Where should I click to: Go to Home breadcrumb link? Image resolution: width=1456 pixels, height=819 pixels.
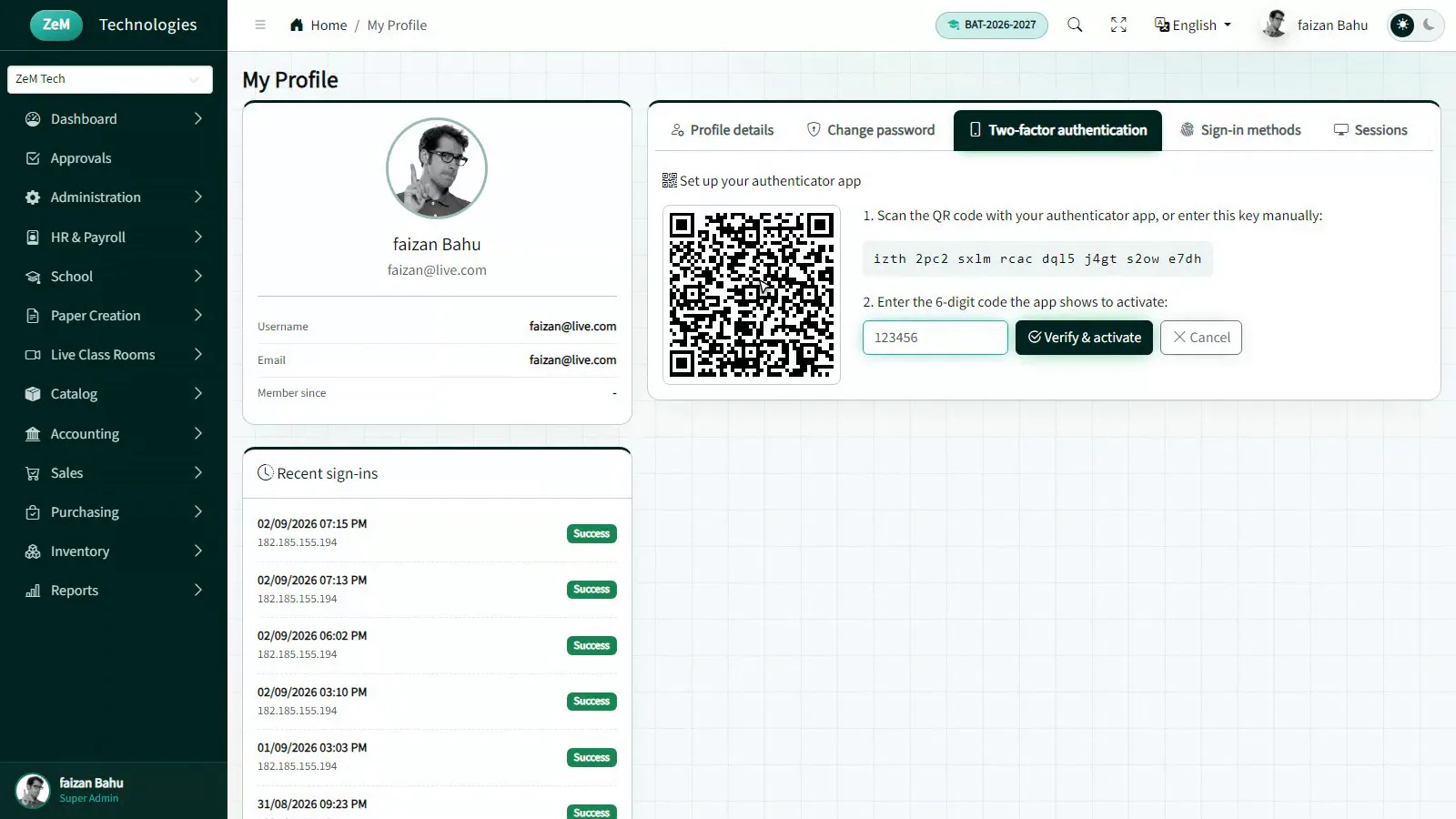(x=329, y=25)
